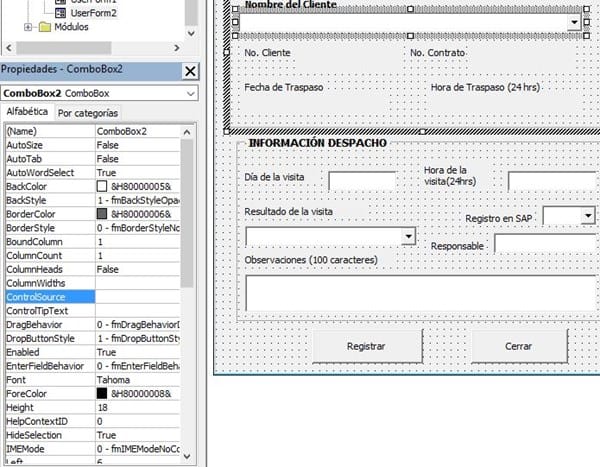Select the AutoTab property
This screenshot has width=600, height=467.
50,159
